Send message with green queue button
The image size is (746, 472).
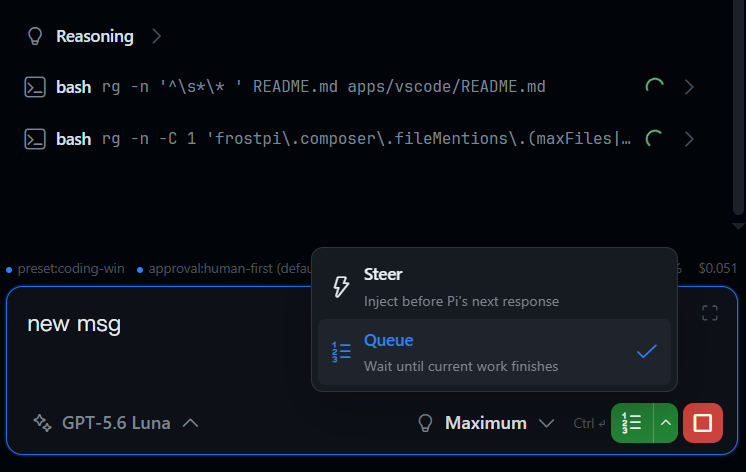point(632,423)
